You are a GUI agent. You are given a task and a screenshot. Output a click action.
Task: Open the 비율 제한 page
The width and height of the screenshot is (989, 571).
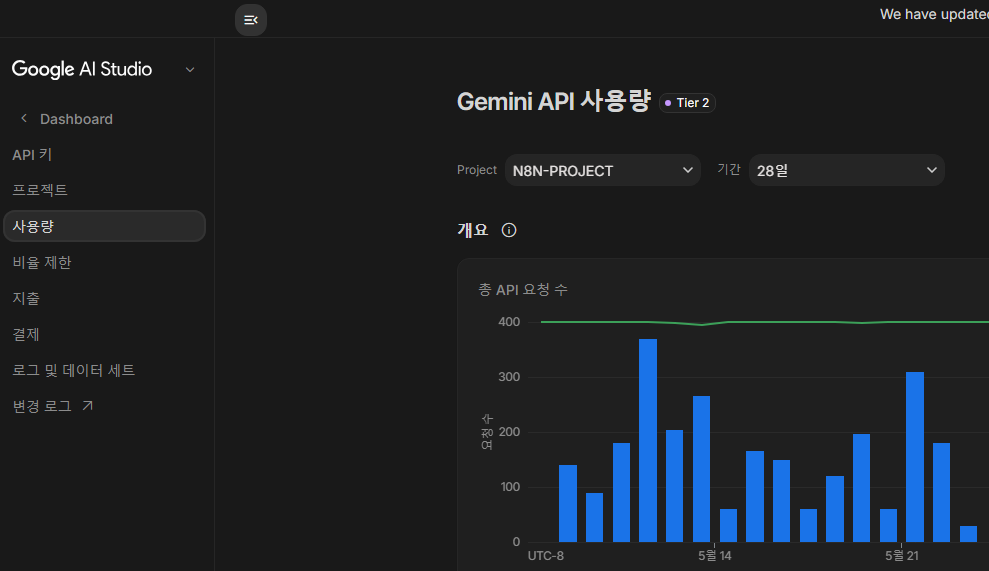[x=42, y=262]
